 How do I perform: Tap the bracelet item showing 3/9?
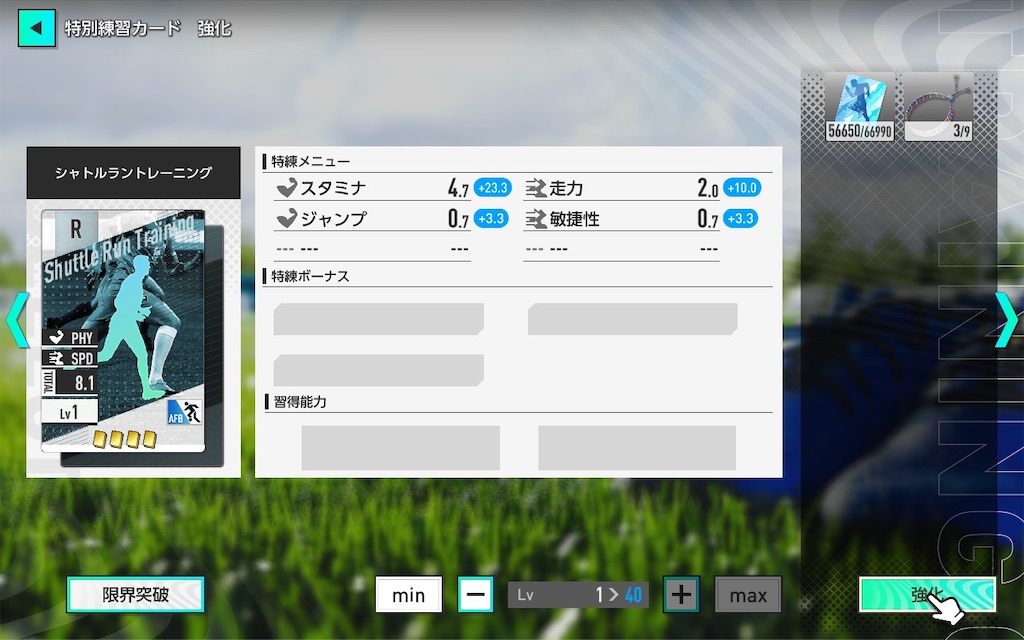point(938,107)
